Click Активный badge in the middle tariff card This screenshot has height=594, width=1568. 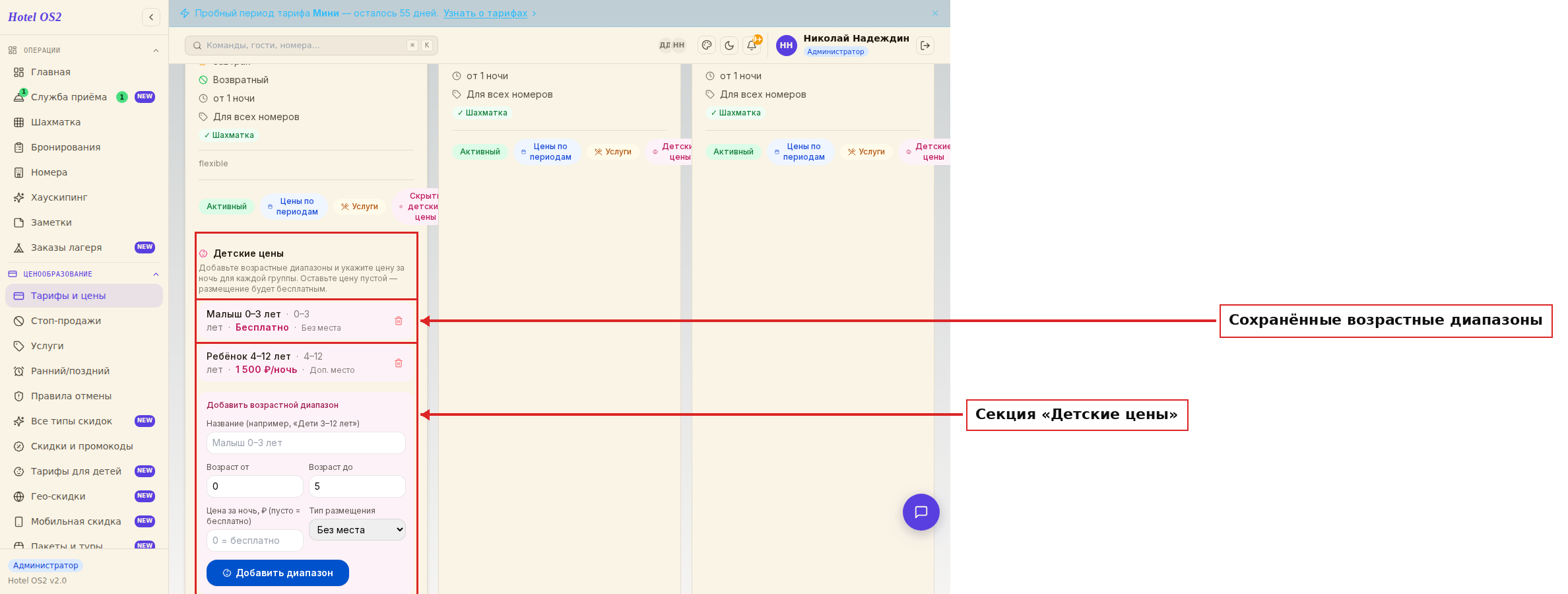tap(480, 152)
